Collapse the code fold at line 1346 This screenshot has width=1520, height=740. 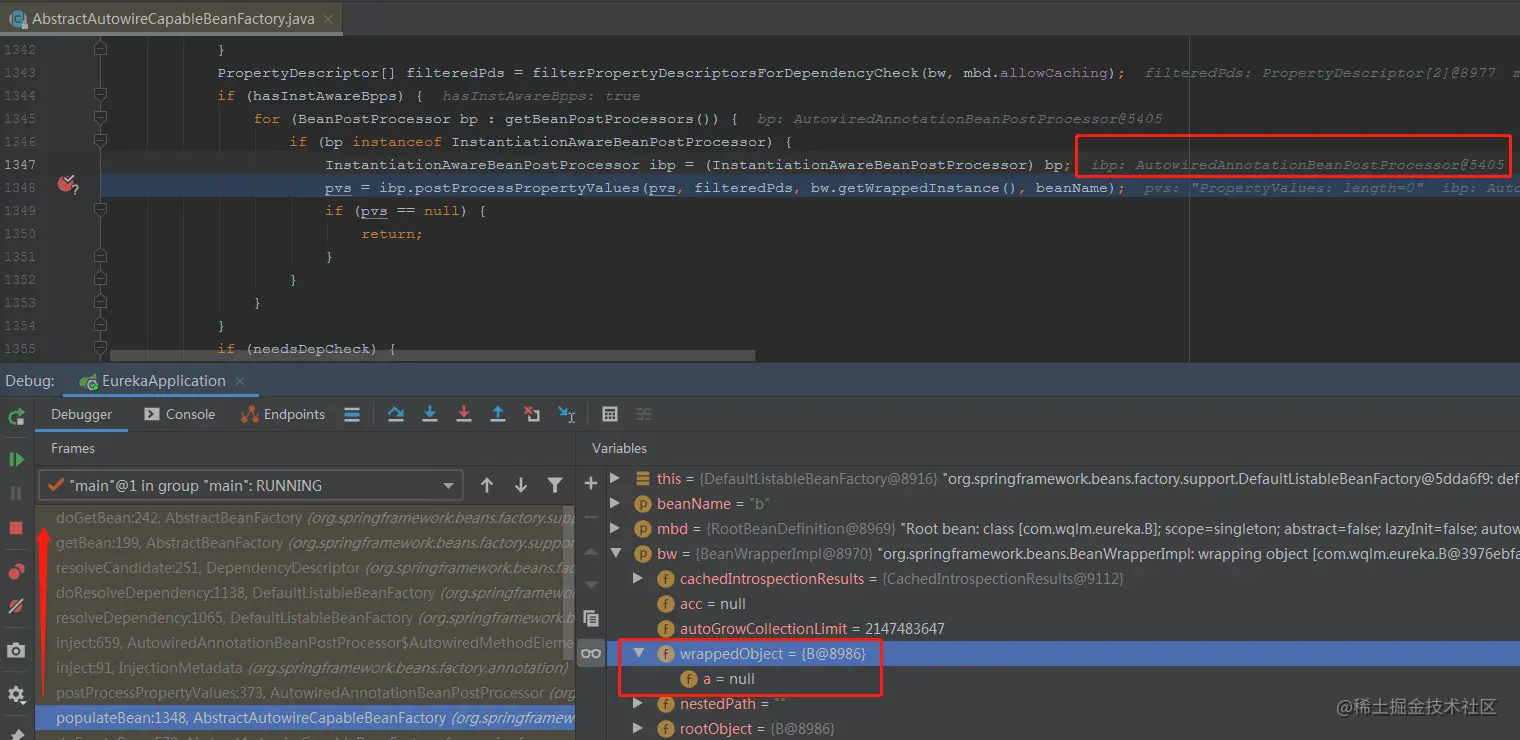click(100, 141)
